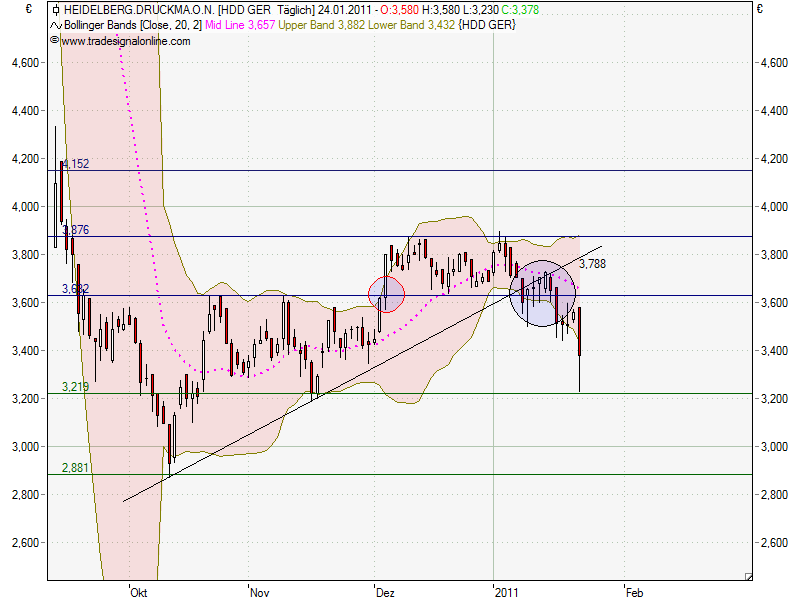The image size is (800, 600).
Task: Click 3,000 on the left price axis
Action: tap(25, 446)
